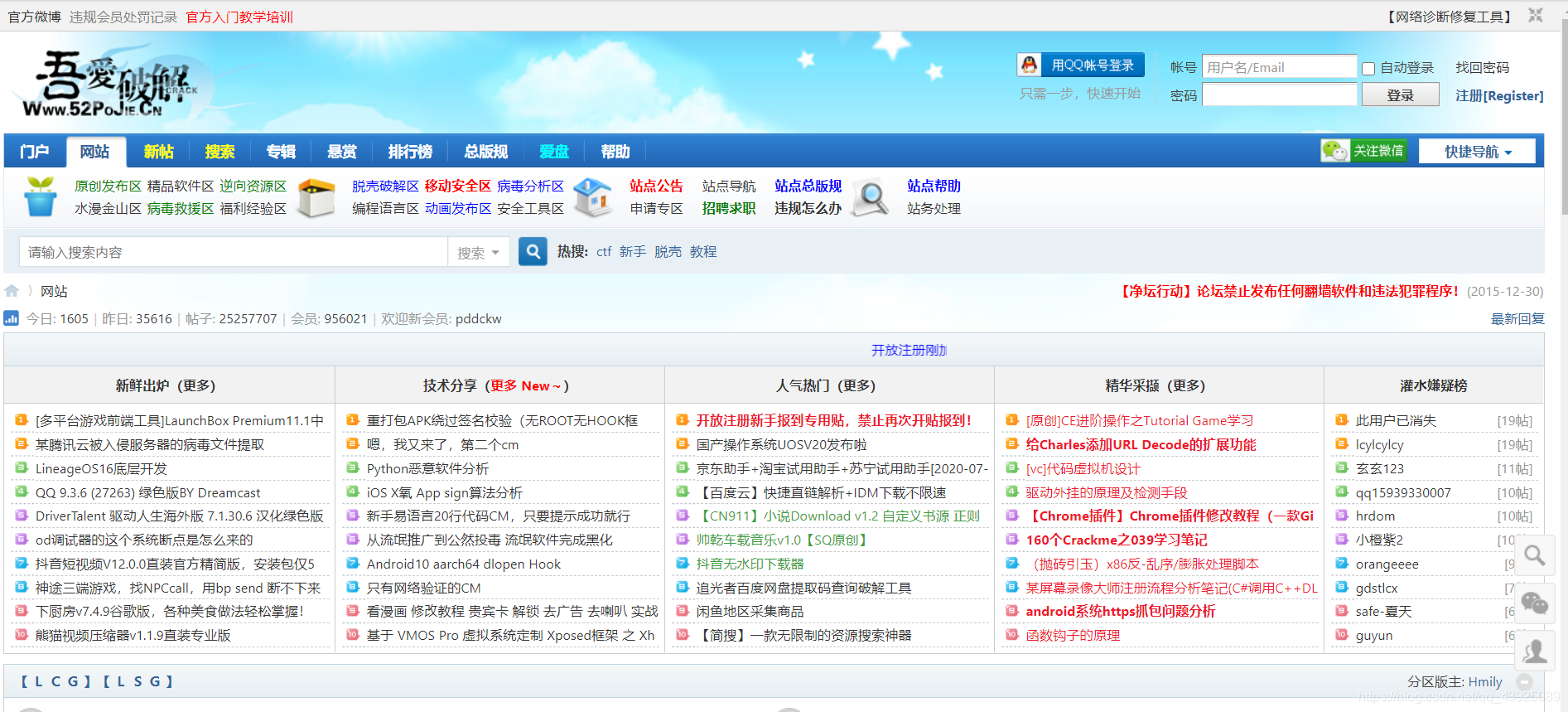This screenshot has width=1568, height=712.
Task: Click rank 10 icon beside 函数钩子的原理
Action: (1012, 635)
